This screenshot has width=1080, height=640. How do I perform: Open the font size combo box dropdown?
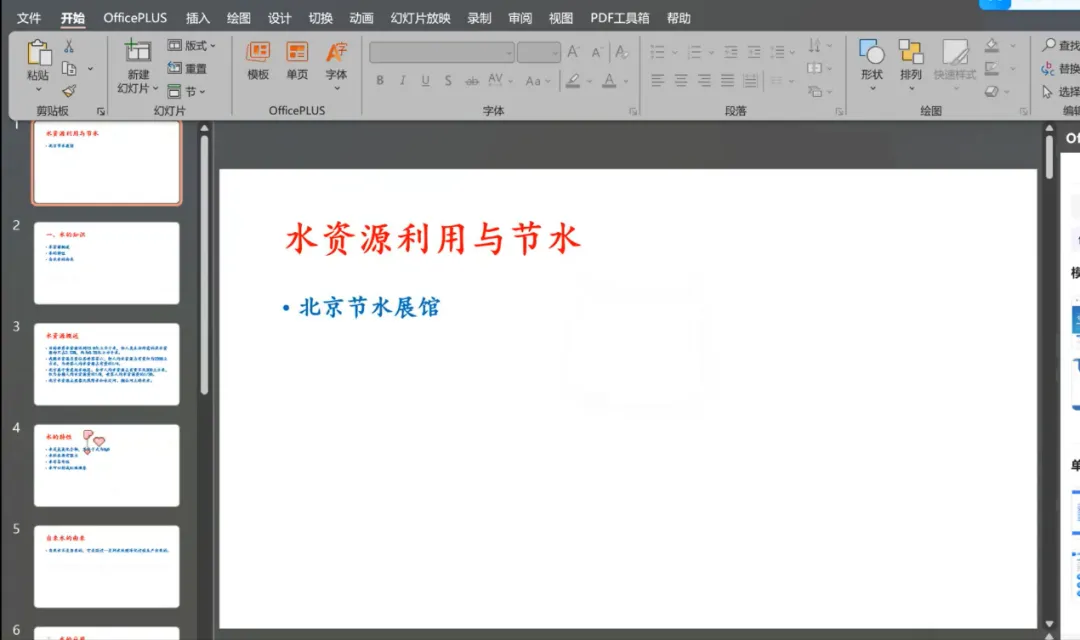tap(554, 53)
